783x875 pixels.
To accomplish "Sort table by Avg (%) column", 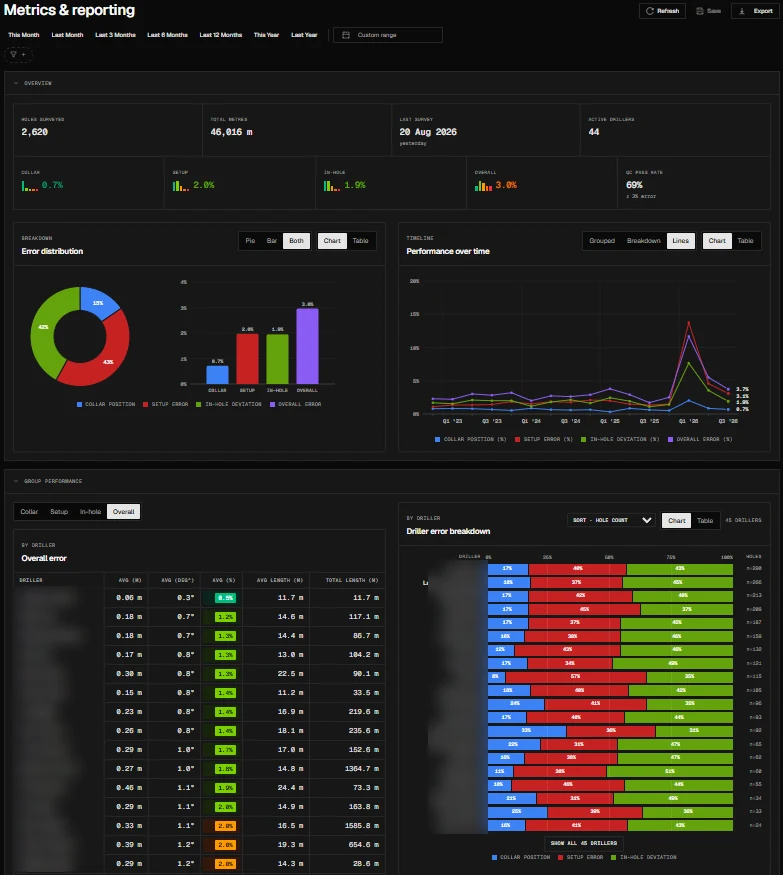I will [x=224, y=580].
